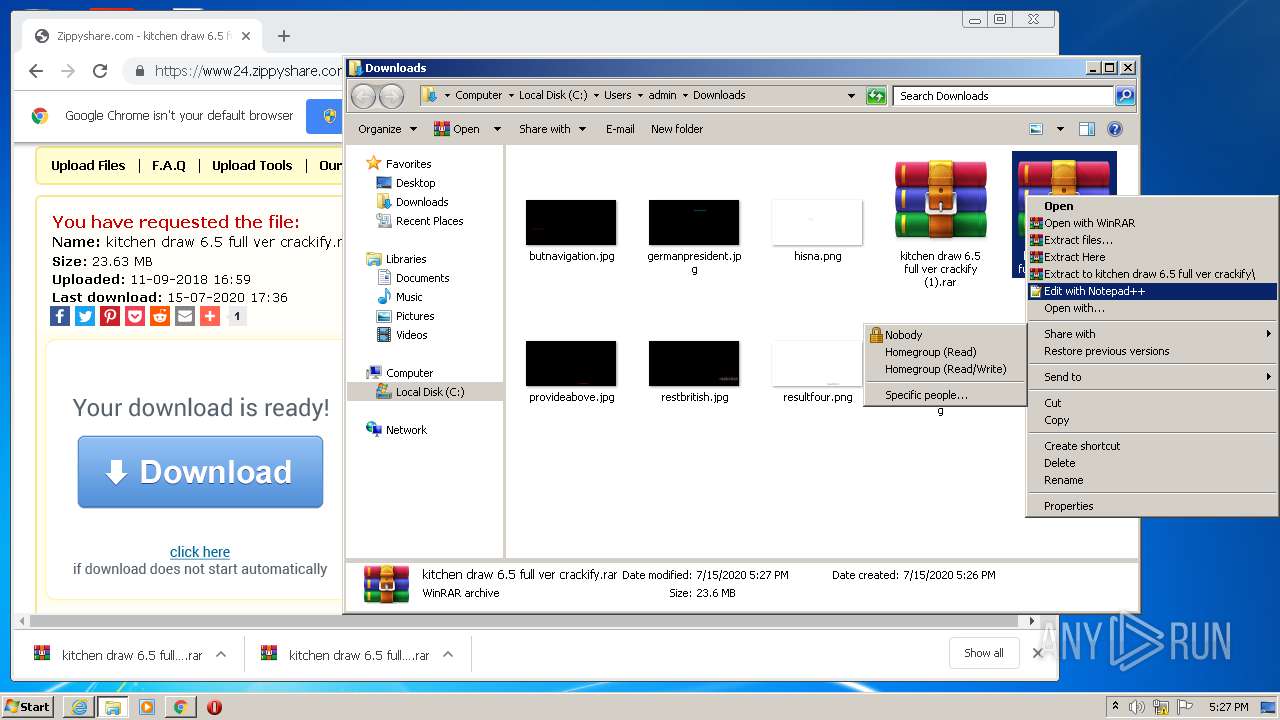Select Nobody in sharing submenu
The image size is (1280, 720).
coord(945,335)
